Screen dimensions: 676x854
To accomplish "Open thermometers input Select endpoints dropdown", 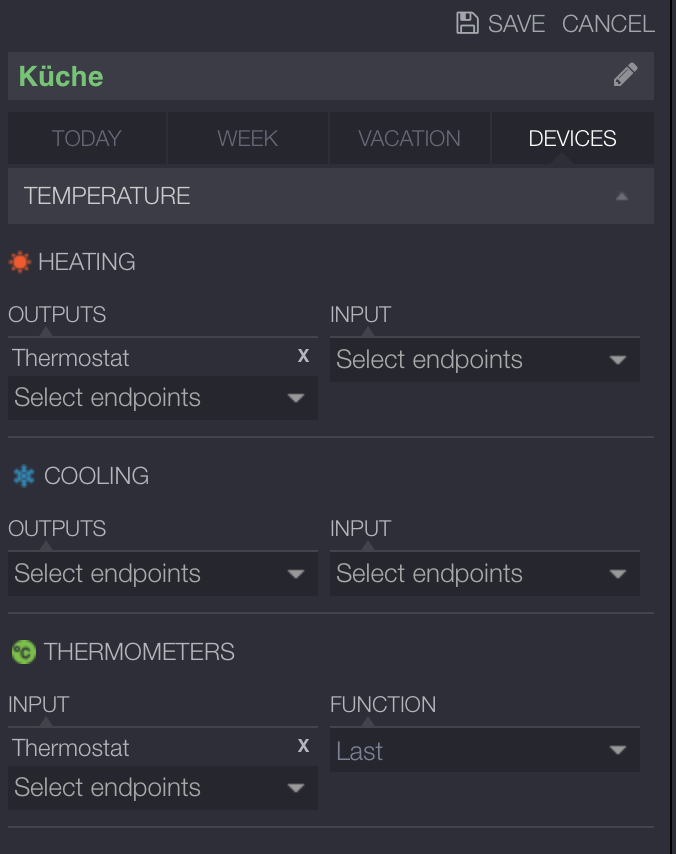I will pos(162,788).
